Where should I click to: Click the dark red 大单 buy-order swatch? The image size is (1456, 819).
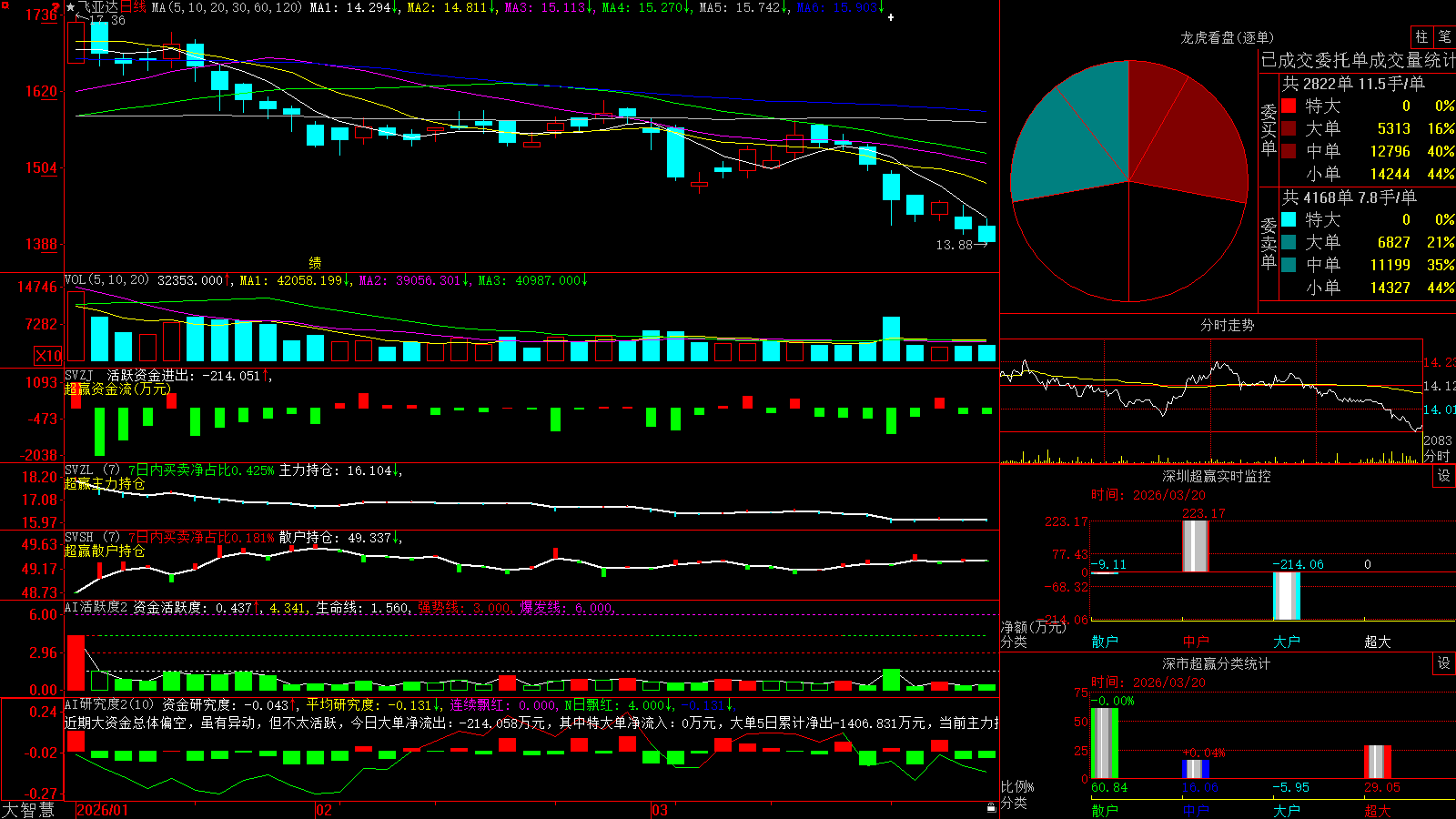(1289, 128)
